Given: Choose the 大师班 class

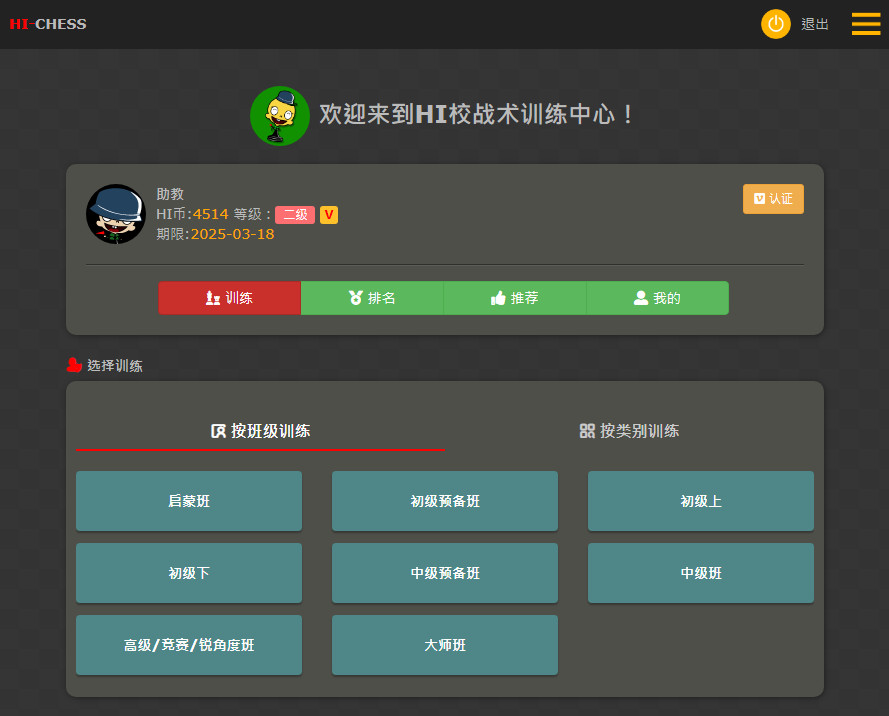Looking at the screenshot, I should coord(445,645).
